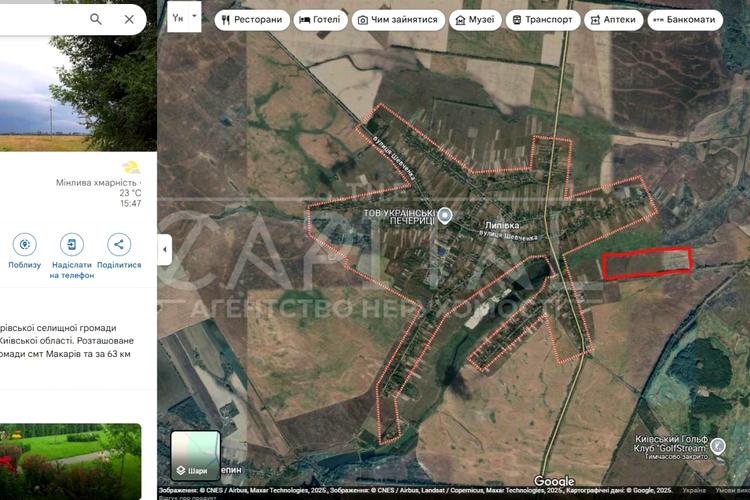The height and width of the screenshot is (500, 750).
Task: Open the Шари layers switcher
Action: [196, 456]
